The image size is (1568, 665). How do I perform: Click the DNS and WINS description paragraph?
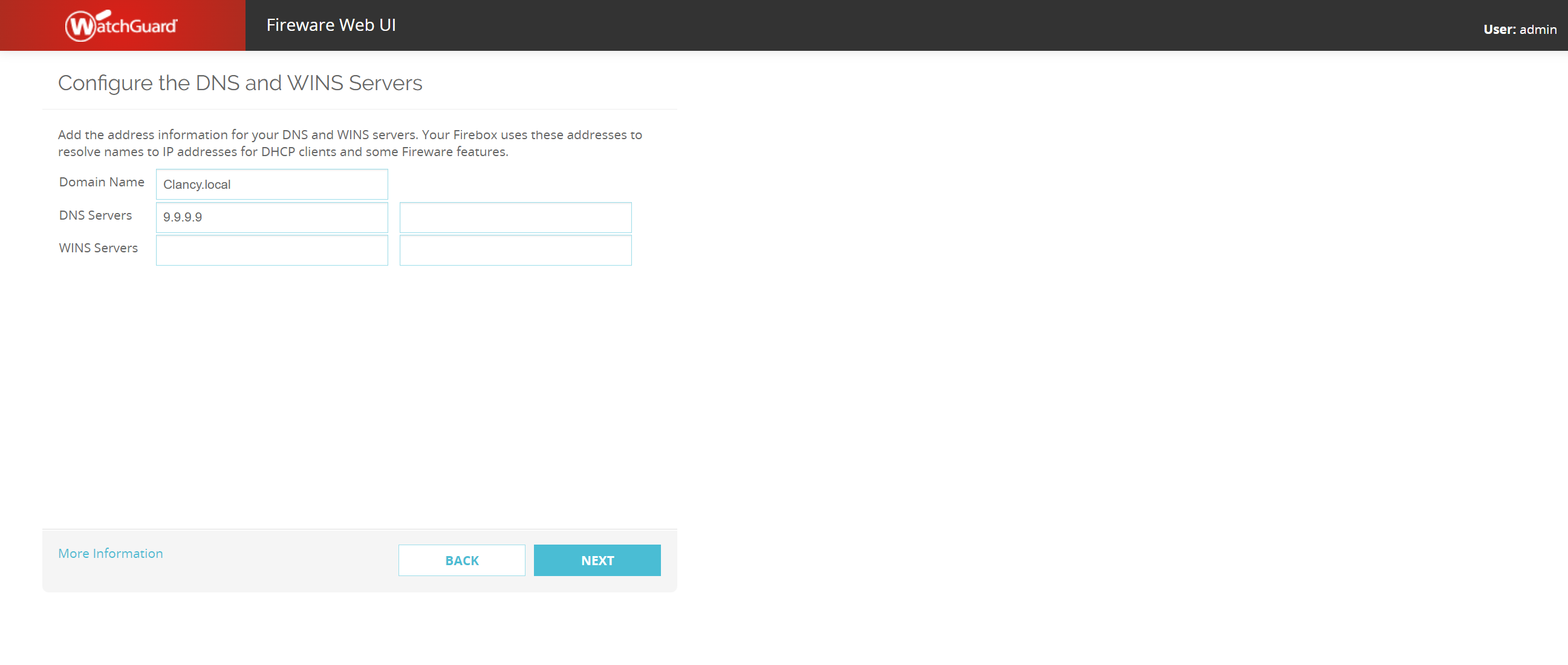click(350, 143)
